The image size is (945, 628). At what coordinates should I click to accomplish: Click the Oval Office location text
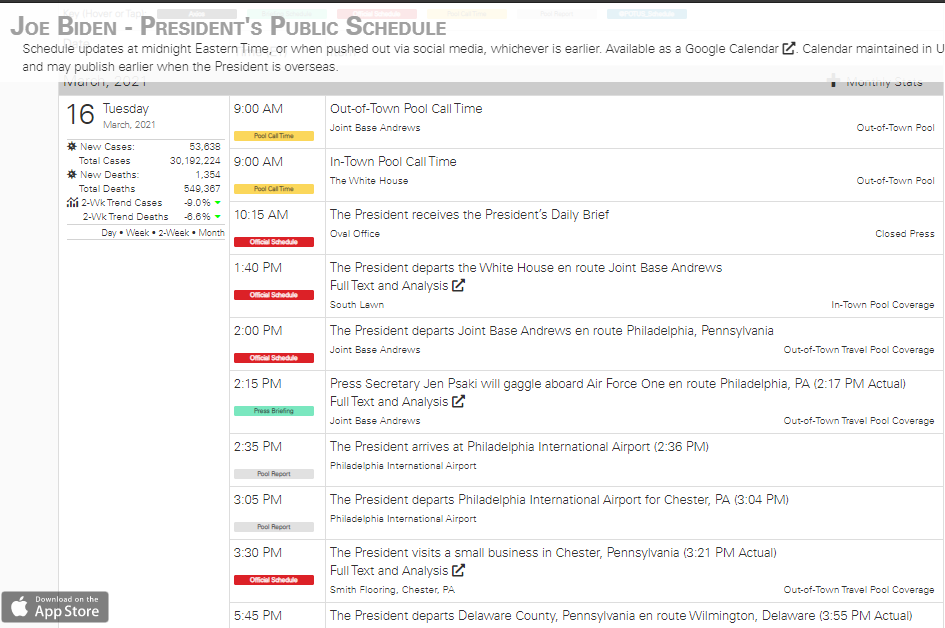[355, 234]
